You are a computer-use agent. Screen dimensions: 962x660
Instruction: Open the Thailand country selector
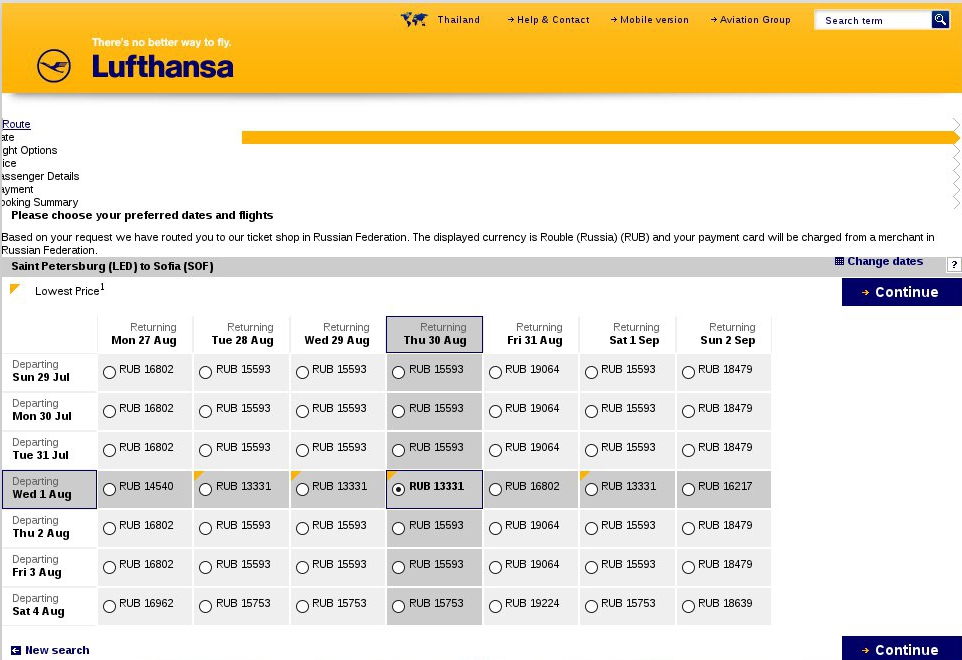pyautogui.click(x=458, y=20)
